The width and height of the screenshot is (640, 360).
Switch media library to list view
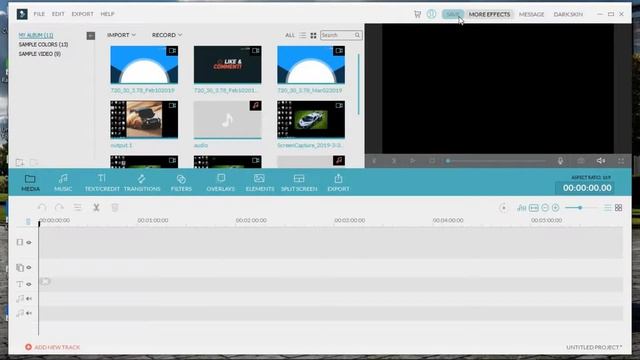pyautogui.click(x=302, y=36)
